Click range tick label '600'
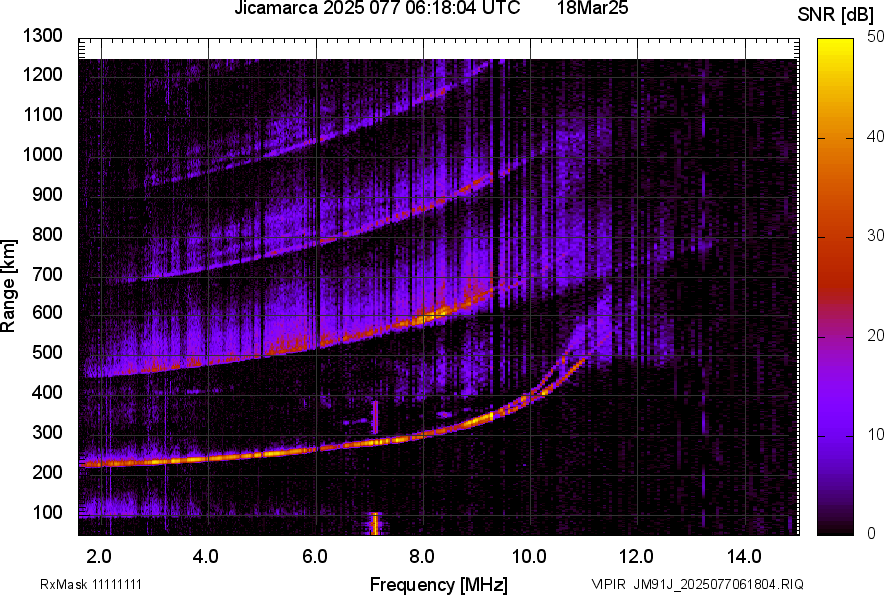 [47, 312]
